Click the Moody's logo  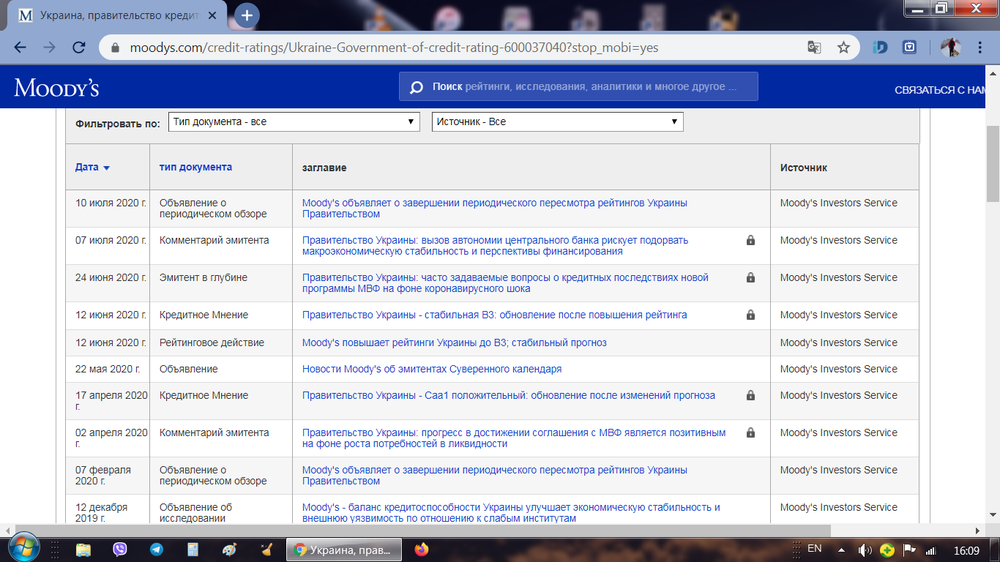(56, 88)
